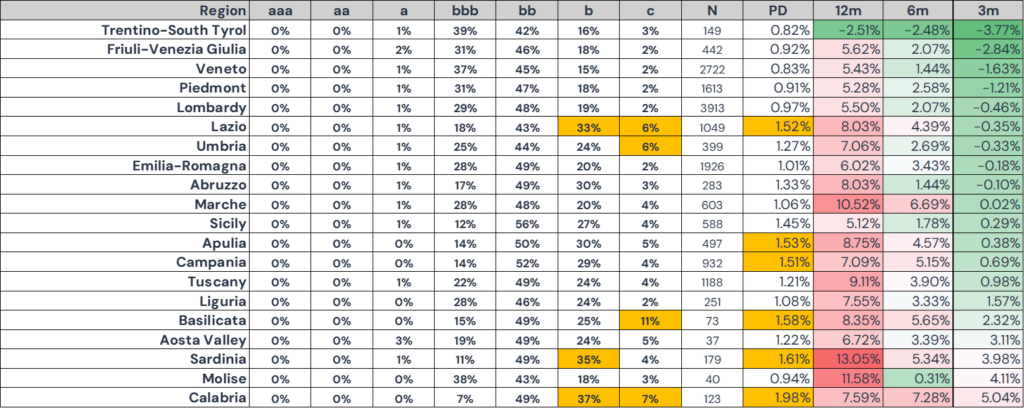Viewport: 1024px width, 408px height.
Task: Select the Friuli-Venezia Giulia row label
Action: click(125, 49)
